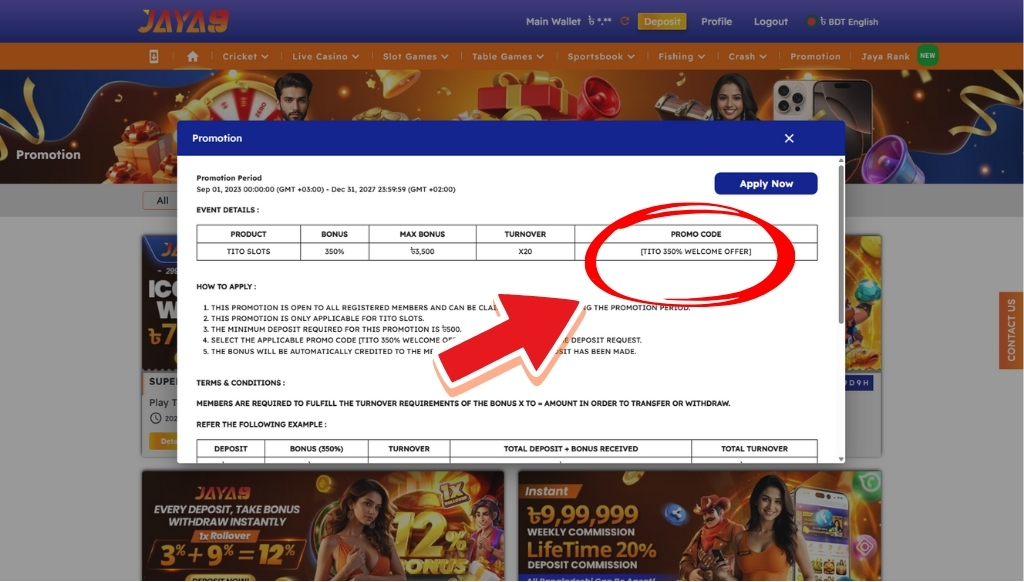Click the X20 turnover cell
The height and width of the screenshot is (582, 1024).
coord(525,251)
